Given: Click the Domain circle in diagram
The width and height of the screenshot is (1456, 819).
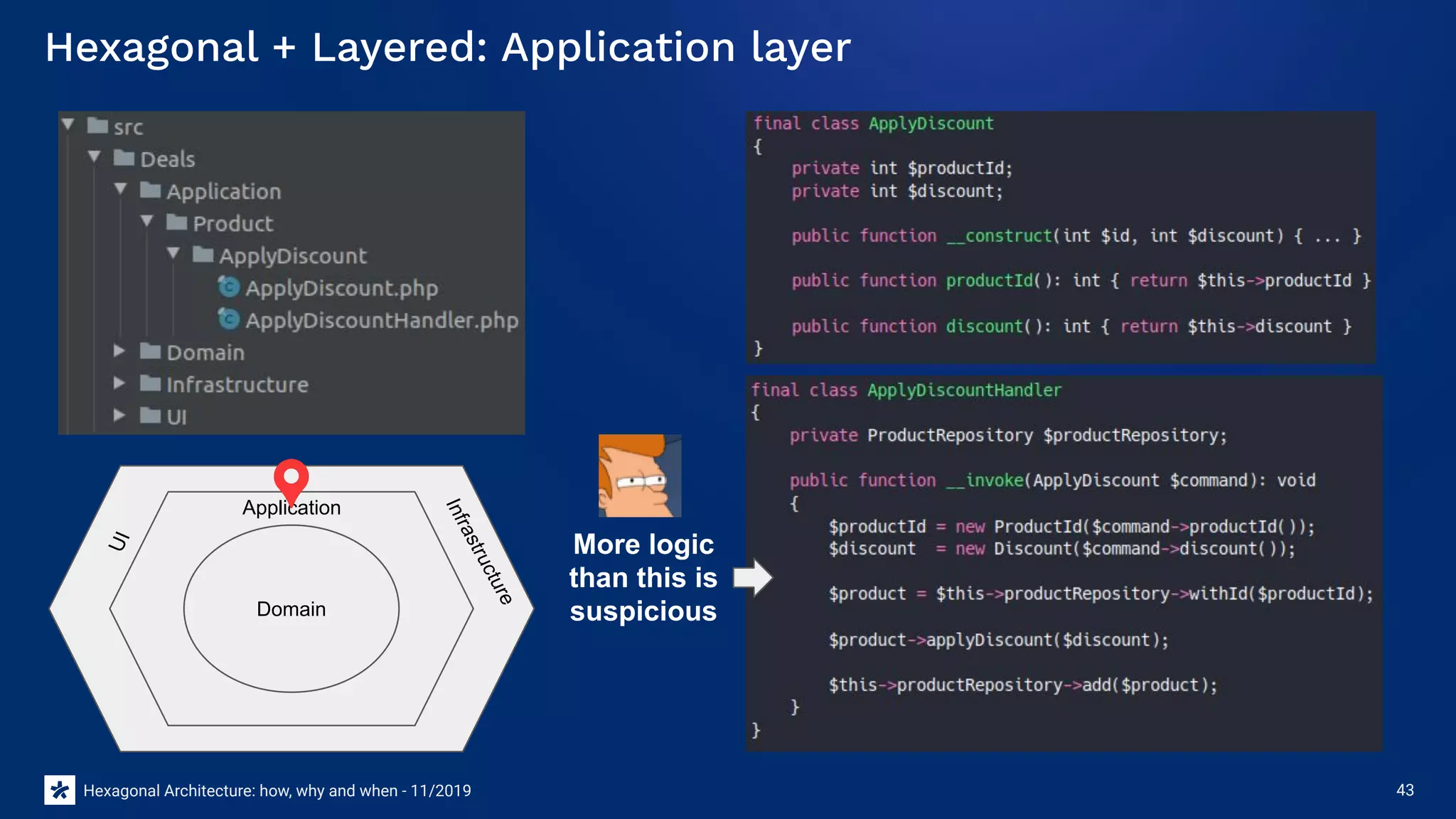Looking at the screenshot, I should pos(291,609).
